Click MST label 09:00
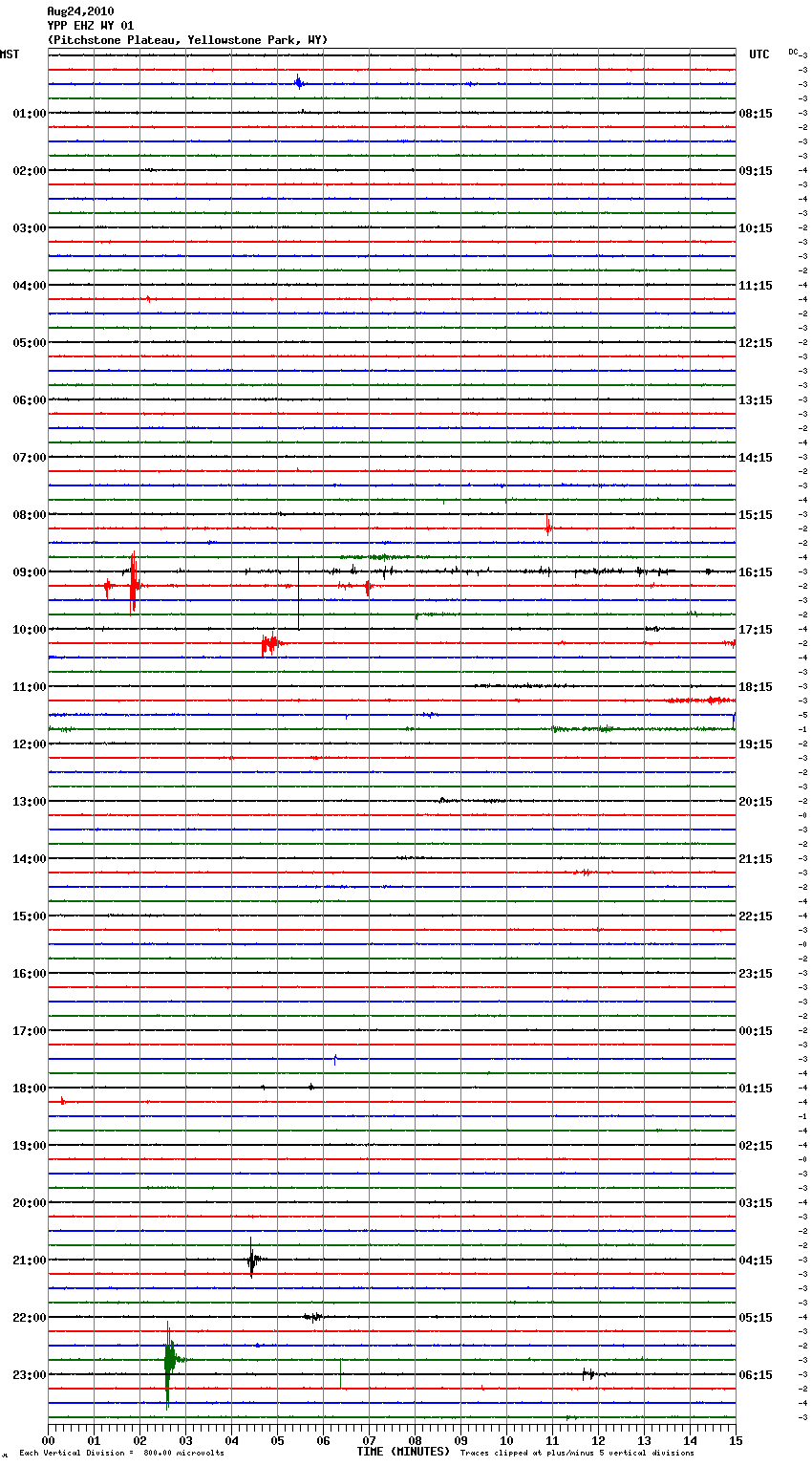812x1466 pixels. click(30, 572)
